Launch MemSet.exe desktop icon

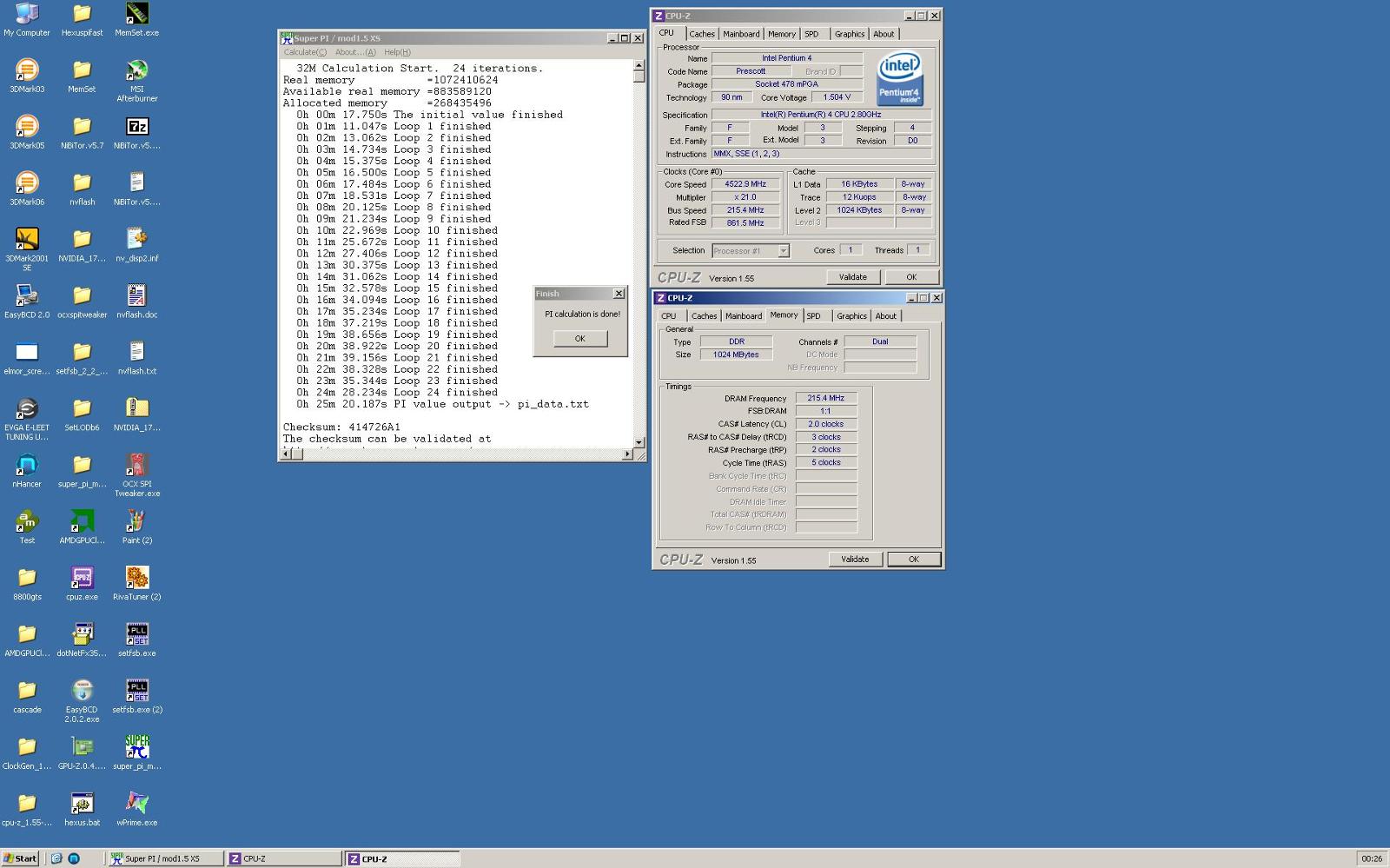point(136,19)
